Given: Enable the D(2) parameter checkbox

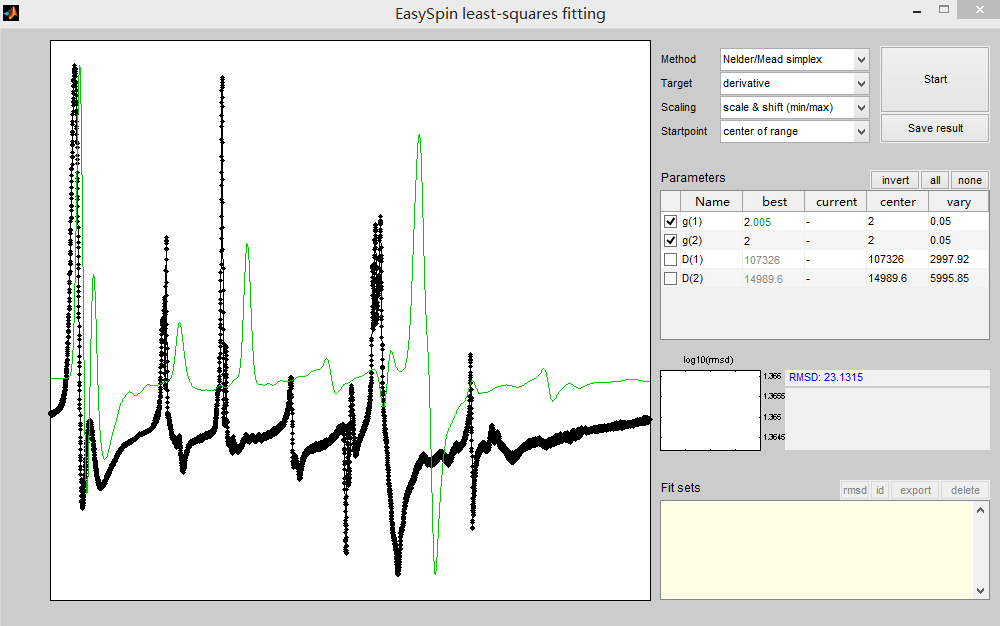Looking at the screenshot, I should pyautogui.click(x=670, y=279).
